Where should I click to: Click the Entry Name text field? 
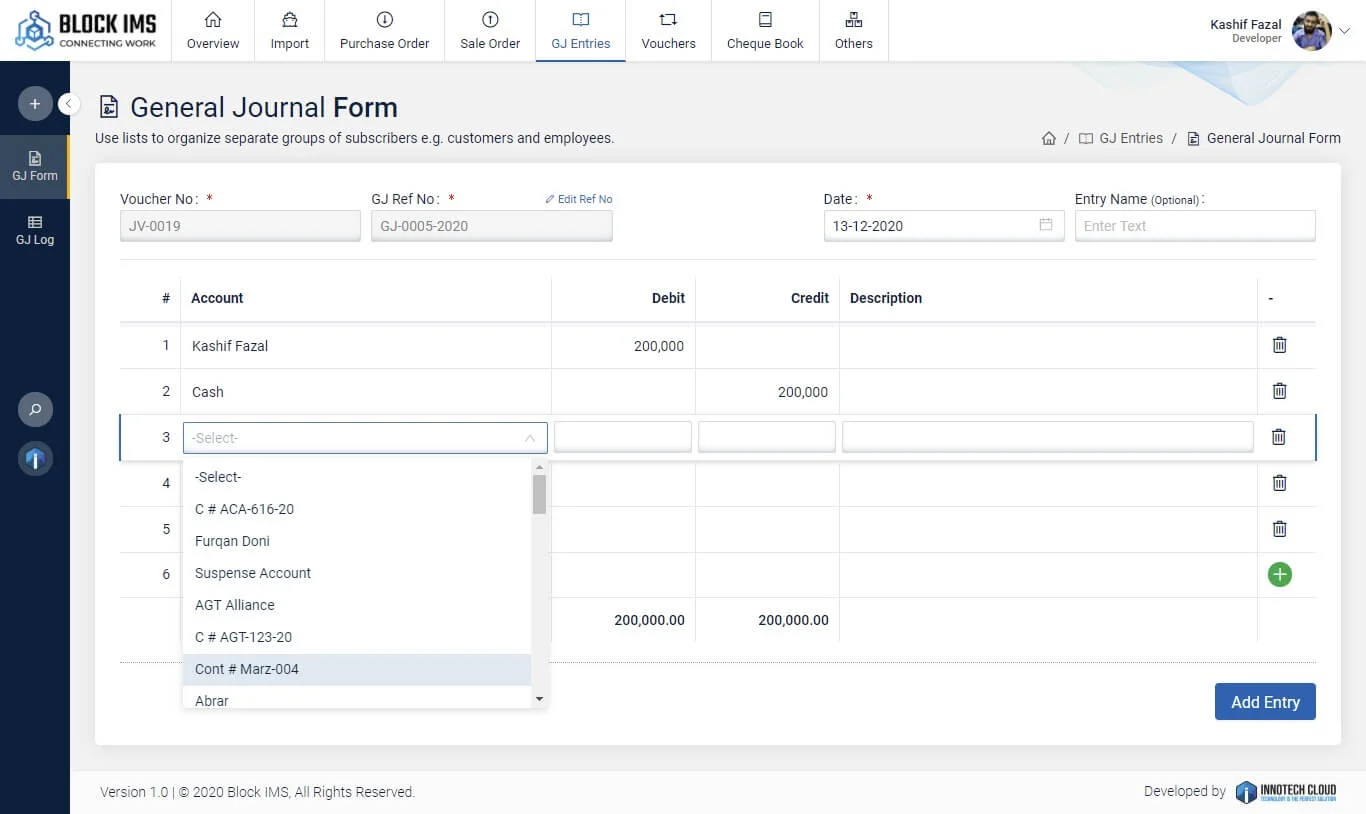click(1194, 226)
